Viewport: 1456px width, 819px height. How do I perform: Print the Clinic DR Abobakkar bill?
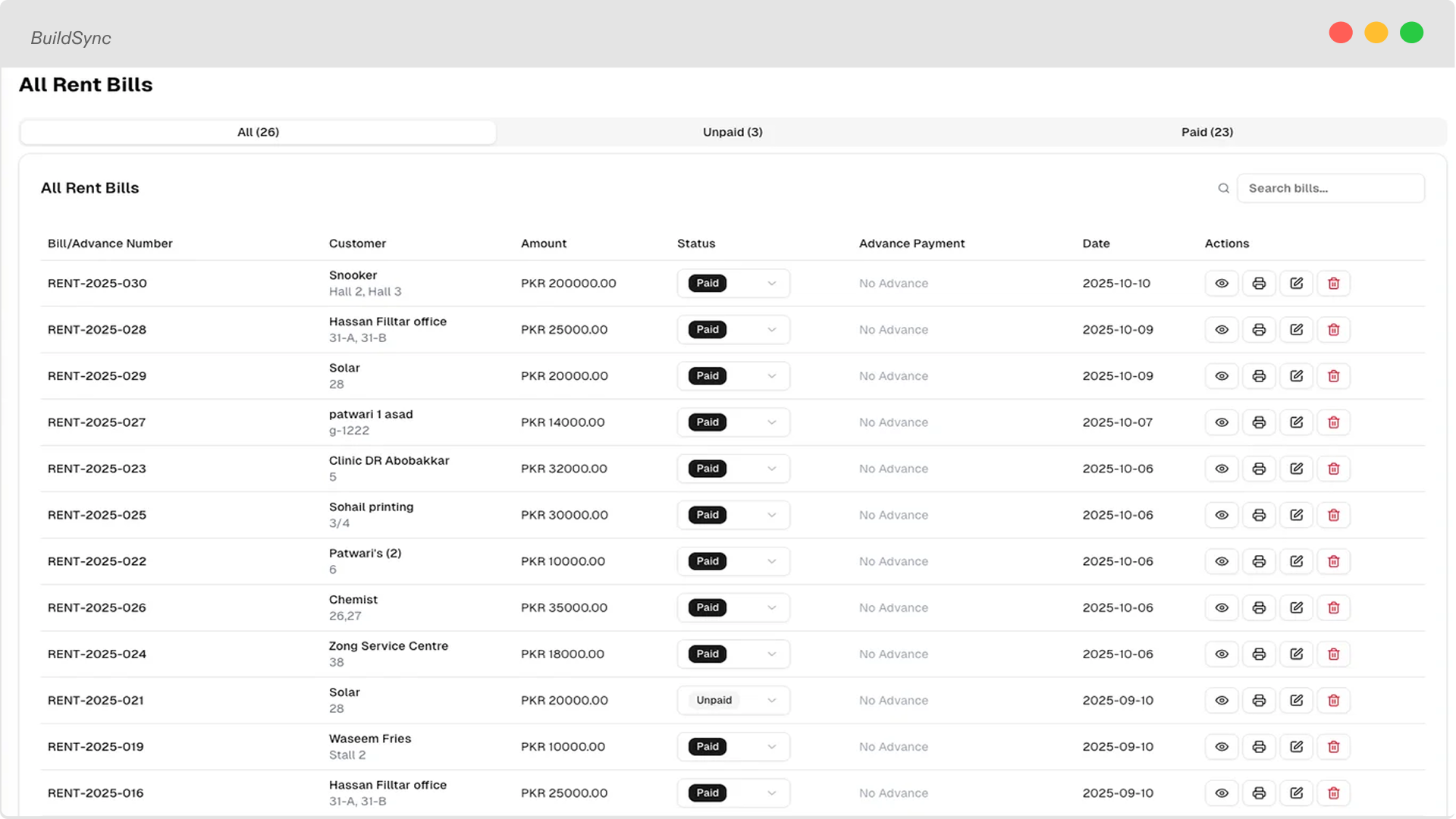[1259, 469]
